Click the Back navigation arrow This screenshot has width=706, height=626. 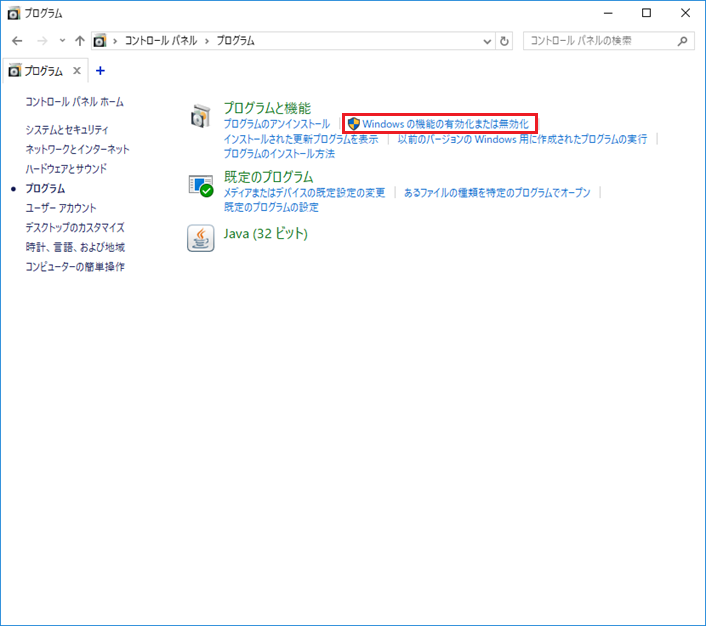point(17,41)
